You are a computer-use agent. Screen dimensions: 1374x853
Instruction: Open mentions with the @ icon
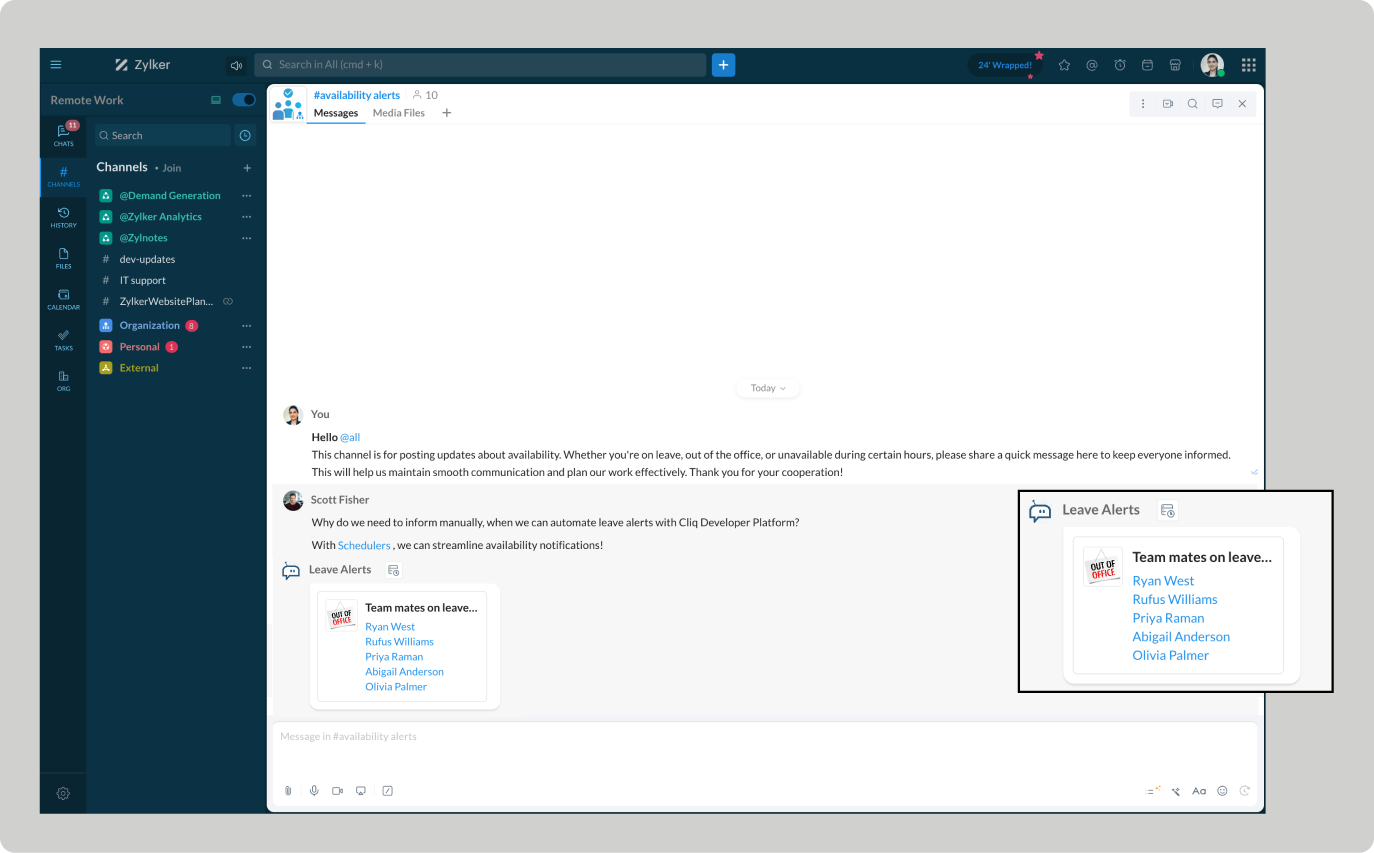click(1092, 65)
